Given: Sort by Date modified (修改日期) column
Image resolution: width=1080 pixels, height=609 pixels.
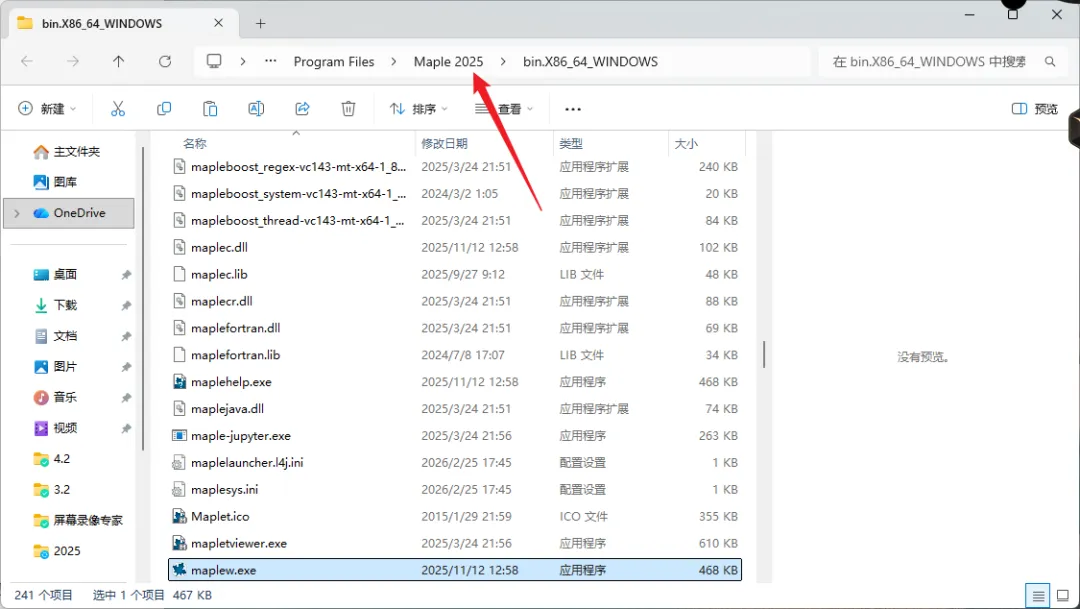Looking at the screenshot, I should [485, 143].
